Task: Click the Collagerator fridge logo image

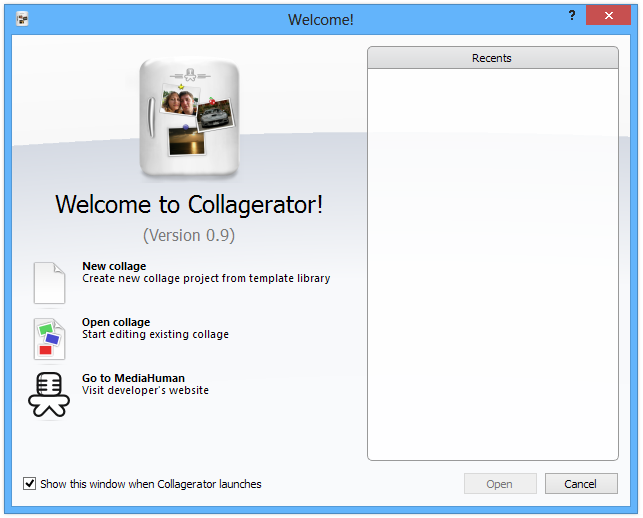Action: coord(189,118)
